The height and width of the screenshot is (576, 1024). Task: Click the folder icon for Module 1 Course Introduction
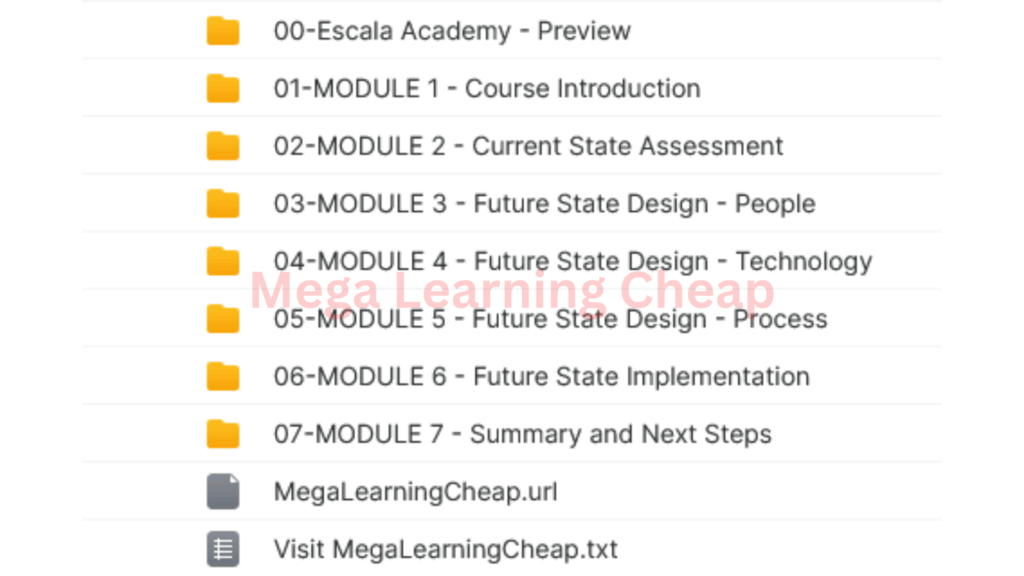click(223, 89)
